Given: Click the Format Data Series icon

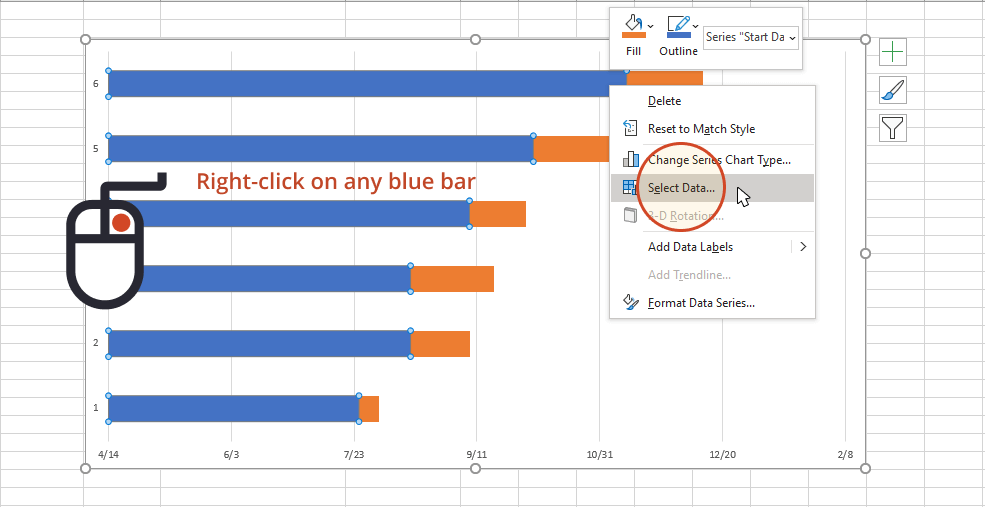Looking at the screenshot, I should pos(630,302).
